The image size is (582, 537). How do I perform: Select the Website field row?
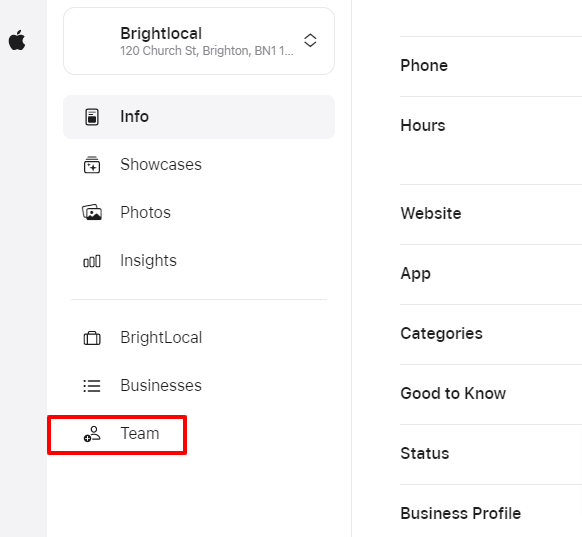(491, 214)
